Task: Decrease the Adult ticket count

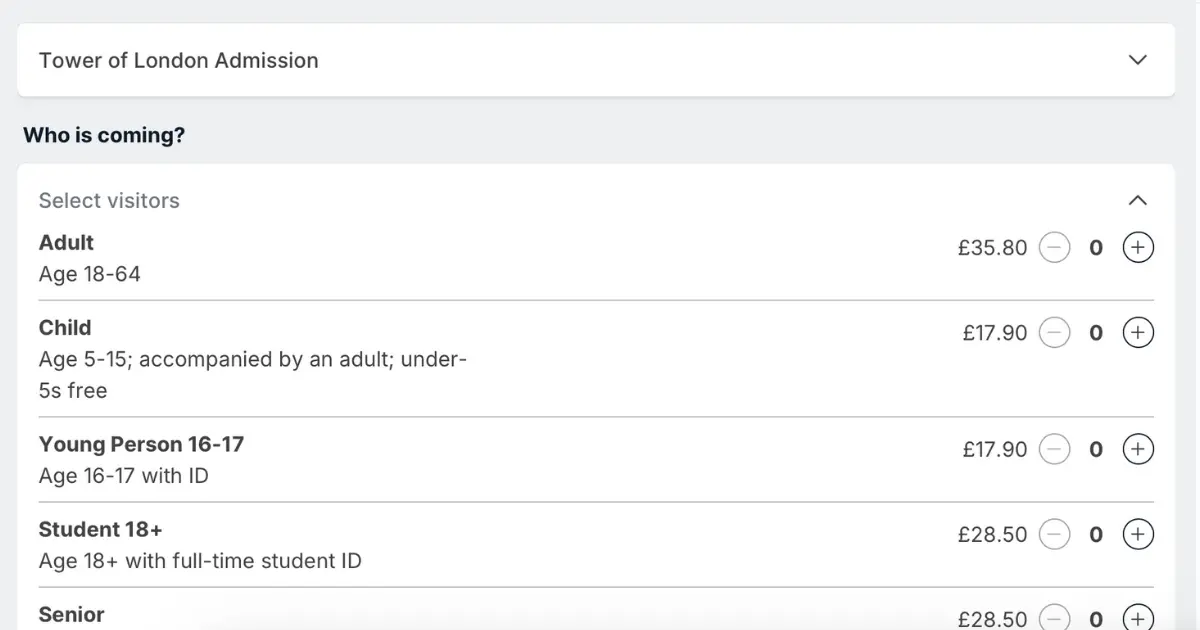Action: point(1054,247)
